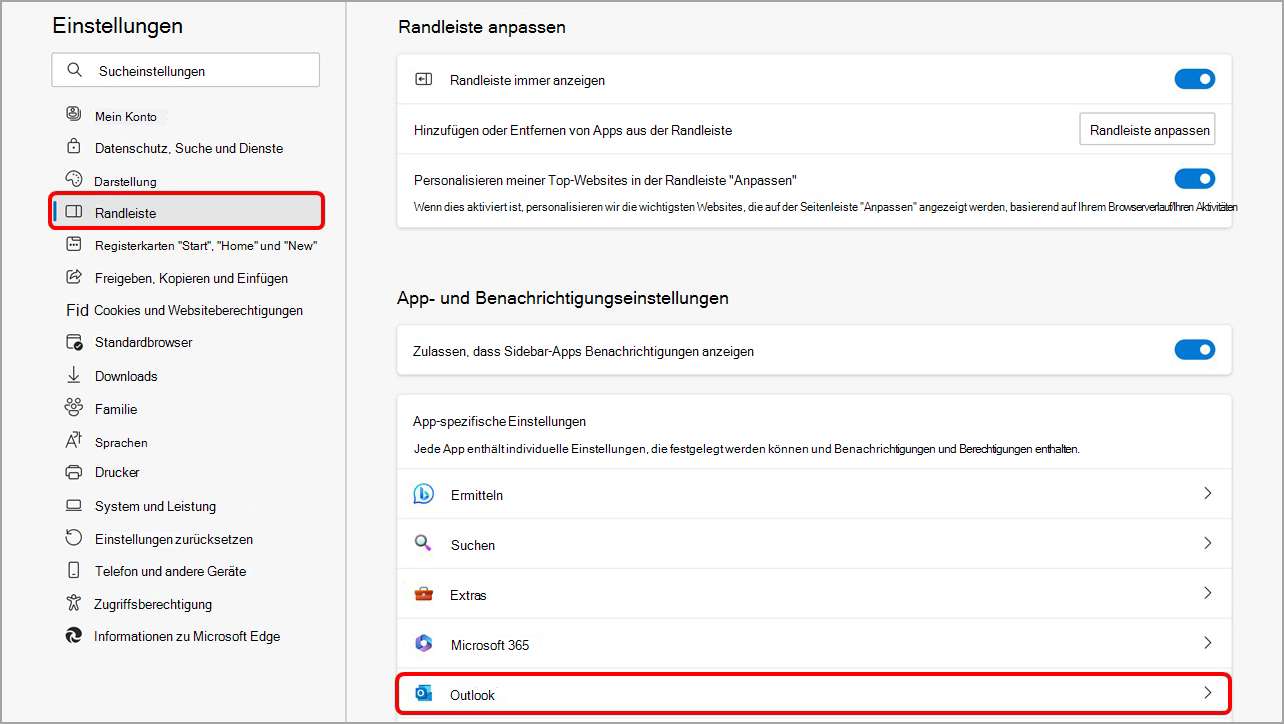Select Randleiste in the settings menu

pyautogui.click(x=186, y=213)
